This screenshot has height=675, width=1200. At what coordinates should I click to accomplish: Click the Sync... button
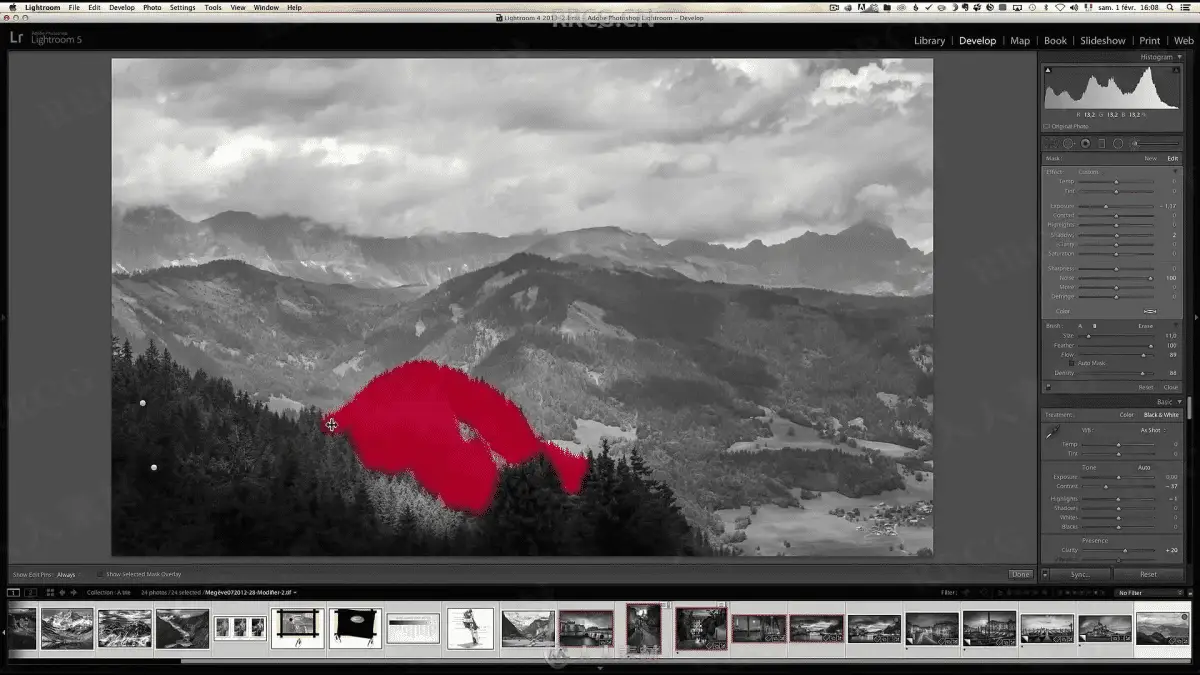pos(1080,574)
